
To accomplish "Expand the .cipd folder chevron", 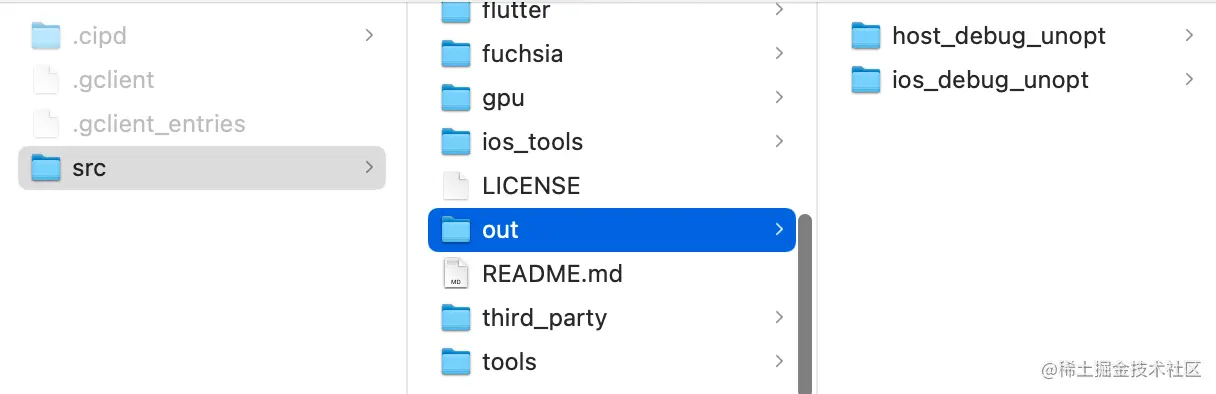I will [369, 36].
